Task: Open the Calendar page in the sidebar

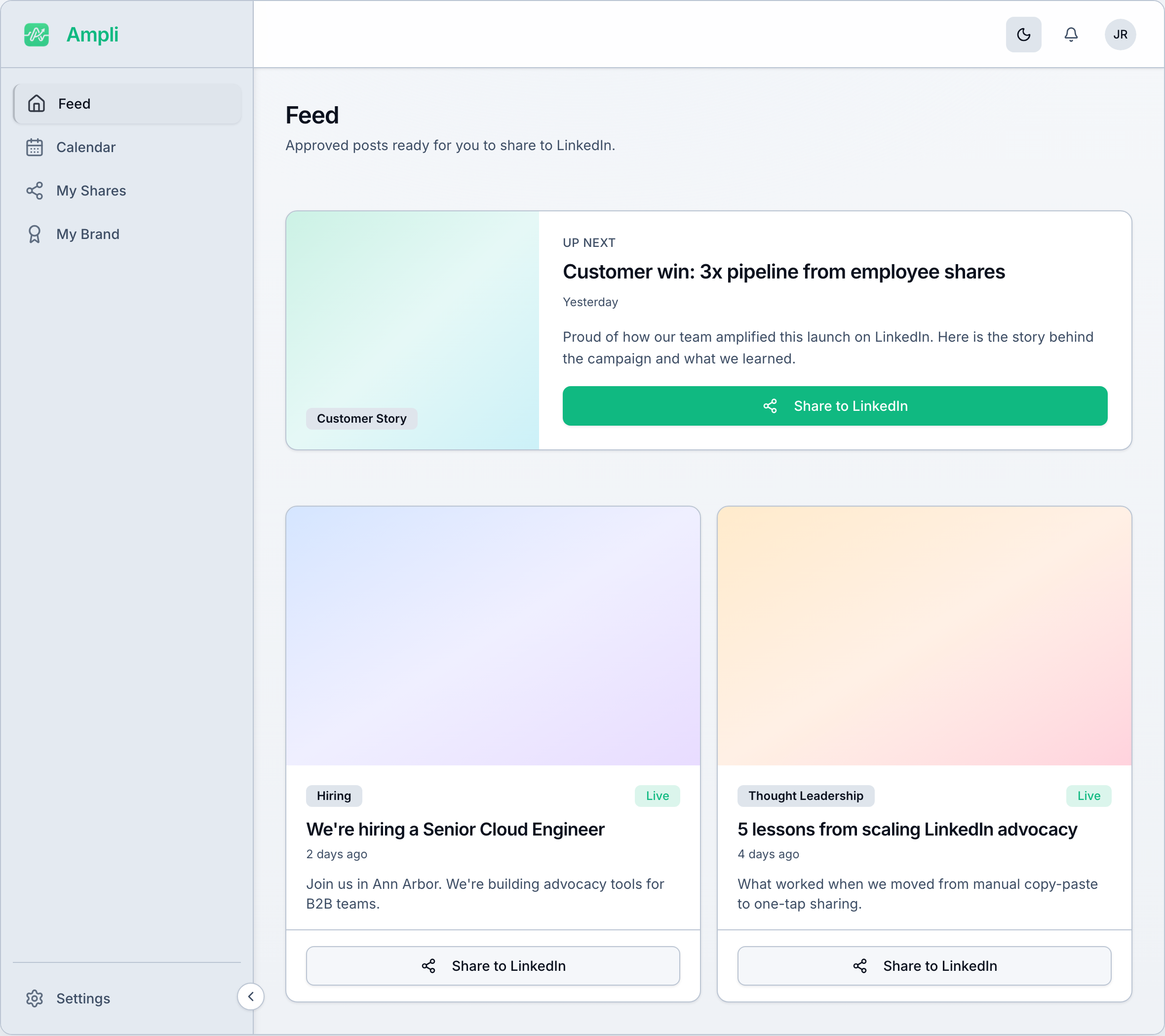Action: click(x=127, y=147)
